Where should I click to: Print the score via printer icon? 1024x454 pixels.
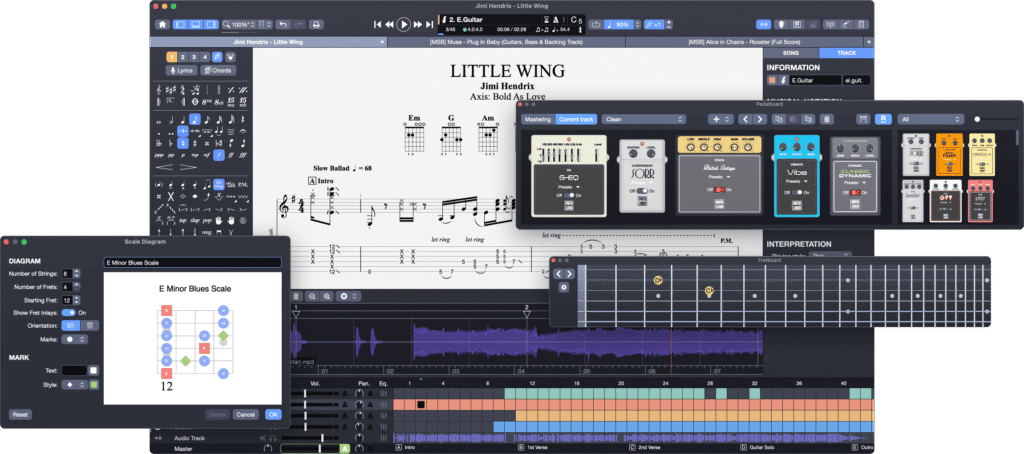point(315,24)
